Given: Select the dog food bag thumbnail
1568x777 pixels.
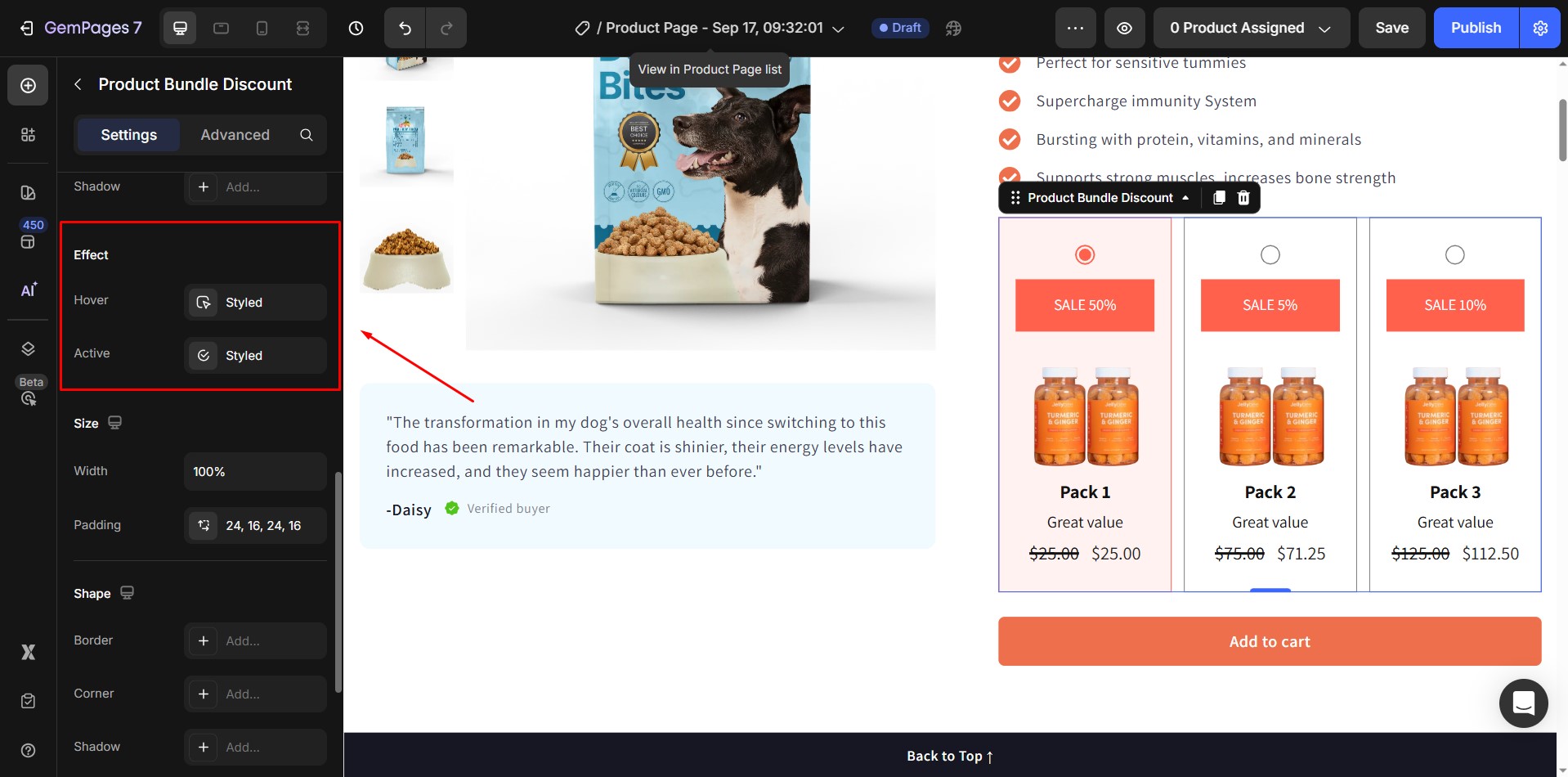Looking at the screenshot, I should pos(406,141).
